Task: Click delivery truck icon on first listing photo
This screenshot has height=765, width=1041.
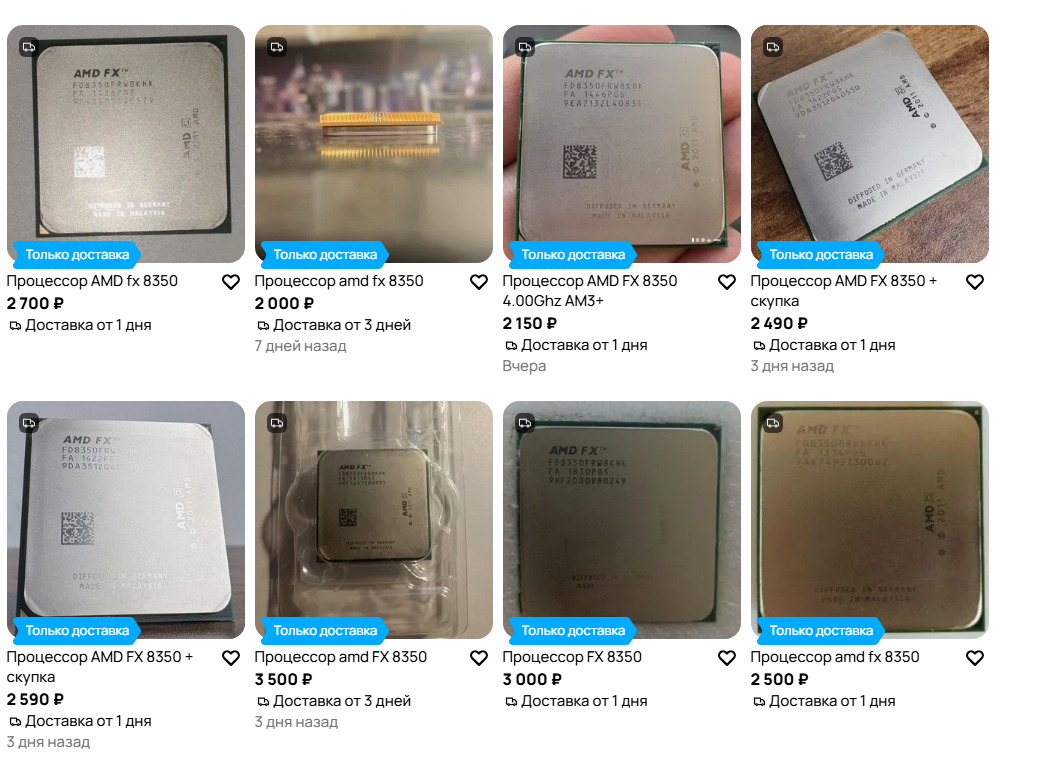Action: click(x=29, y=47)
